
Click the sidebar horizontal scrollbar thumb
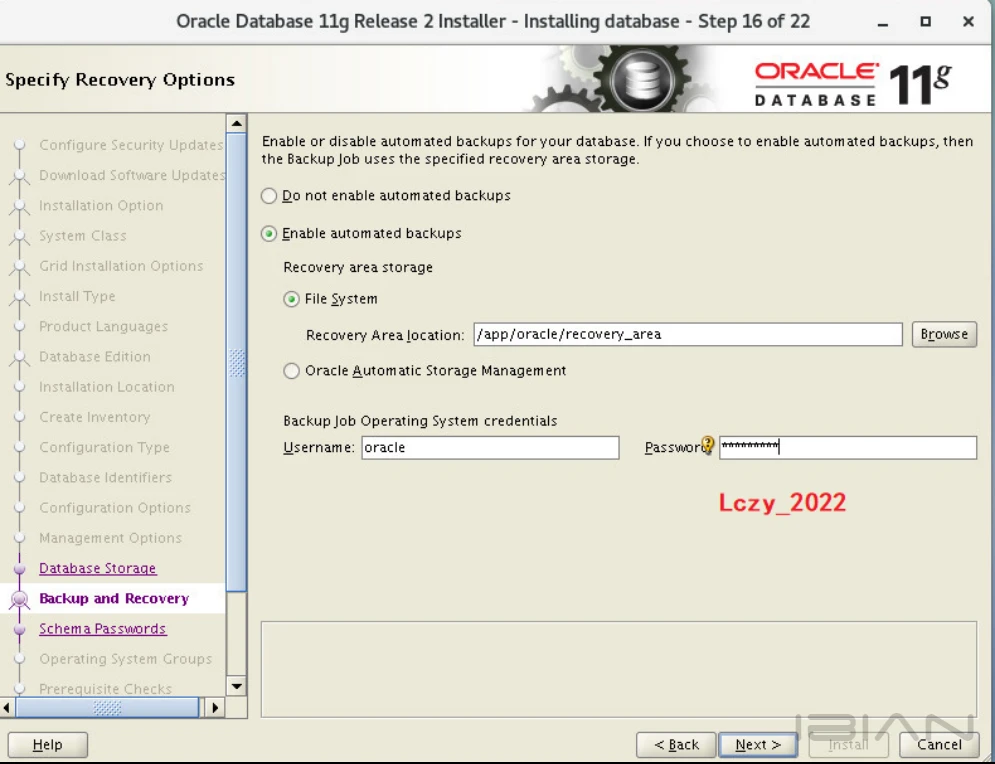point(107,707)
